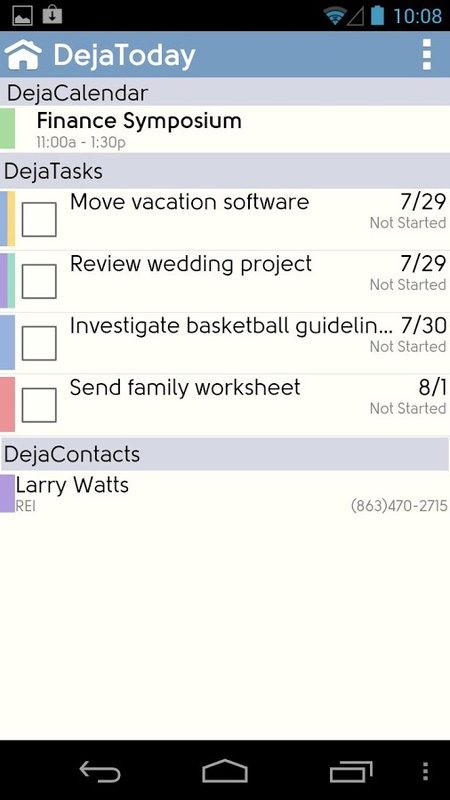The height and width of the screenshot is (800, 450).
Task: Open the three-dot overflow menu in header
Action: tap(427, 54)
